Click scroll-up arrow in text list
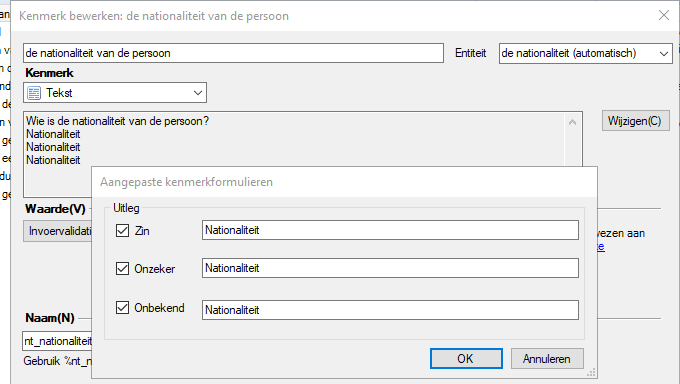Viewport: 680px width, 384px height. [x=572, y=122]
